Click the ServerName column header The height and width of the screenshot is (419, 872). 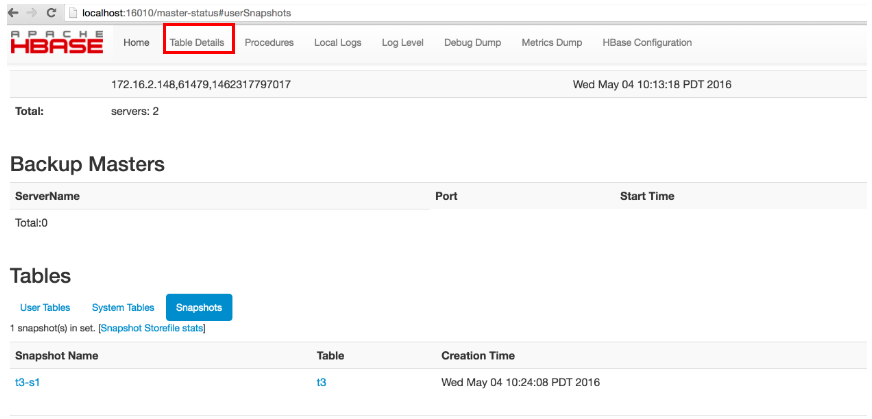[x=47, y=196]
